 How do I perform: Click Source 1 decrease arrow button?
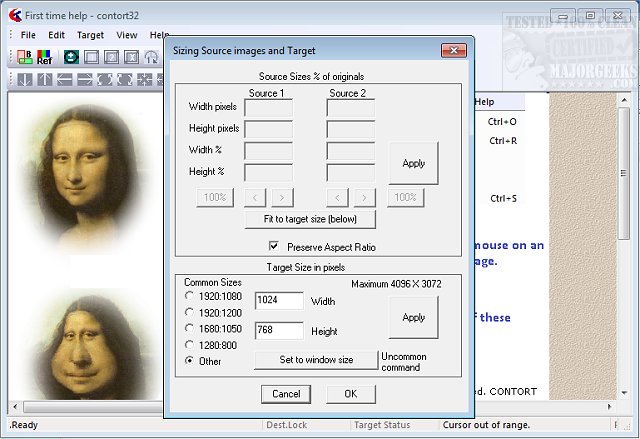click(x=255, y=197)
